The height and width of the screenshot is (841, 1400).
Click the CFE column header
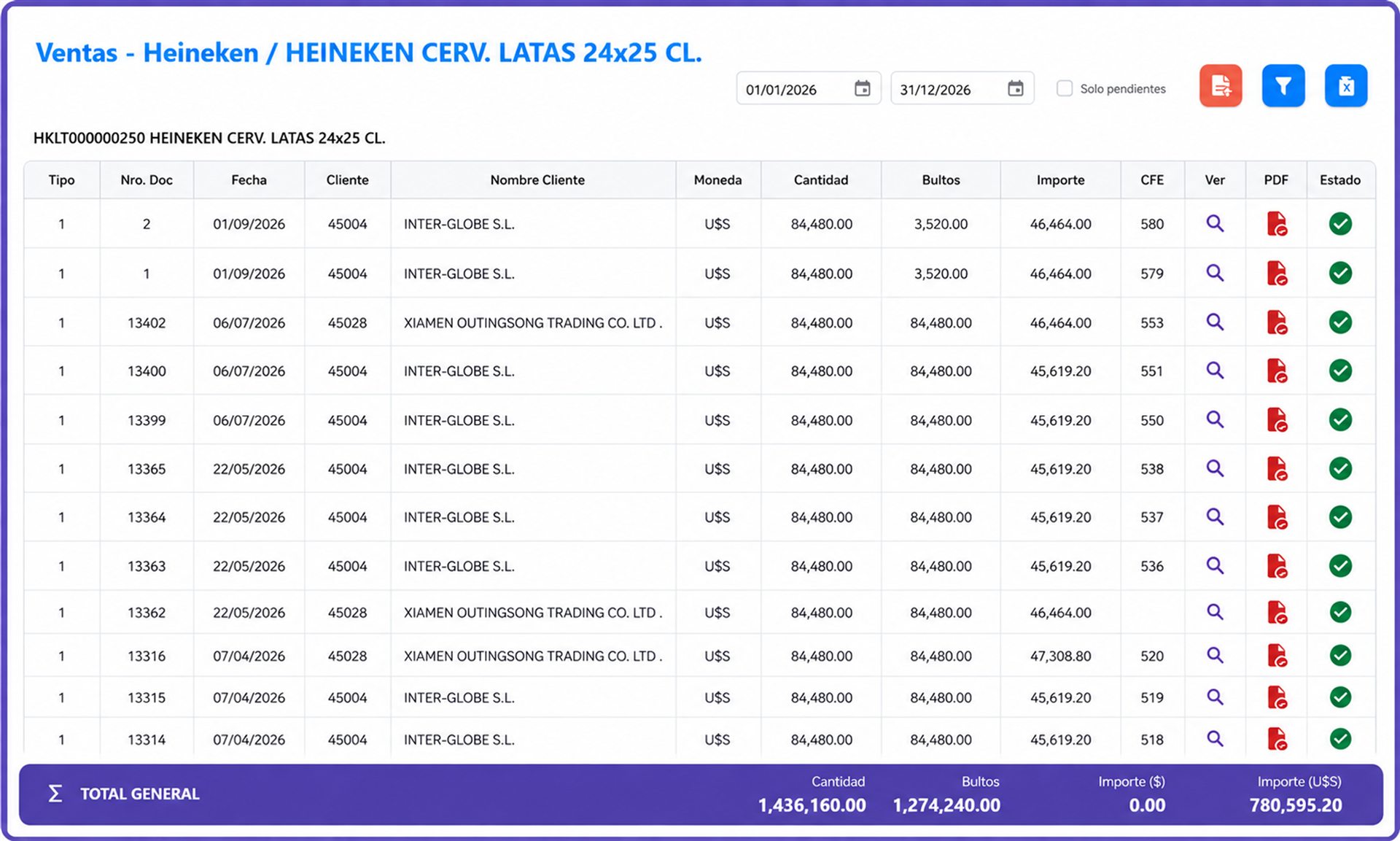[1152, 180]
